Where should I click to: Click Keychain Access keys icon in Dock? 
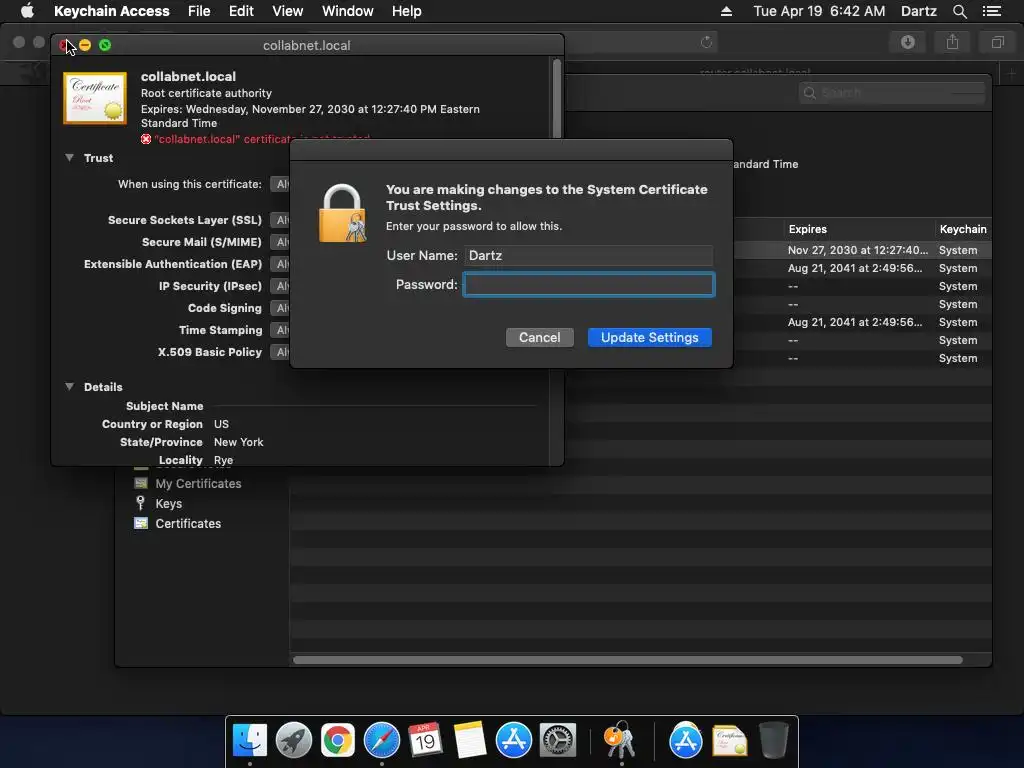620,741
